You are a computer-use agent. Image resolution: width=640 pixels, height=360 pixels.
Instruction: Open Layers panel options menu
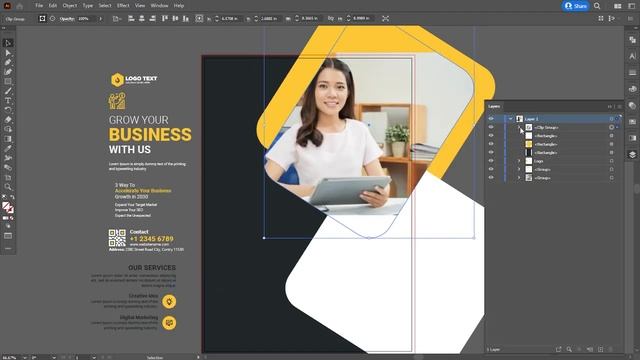(619, 107)
